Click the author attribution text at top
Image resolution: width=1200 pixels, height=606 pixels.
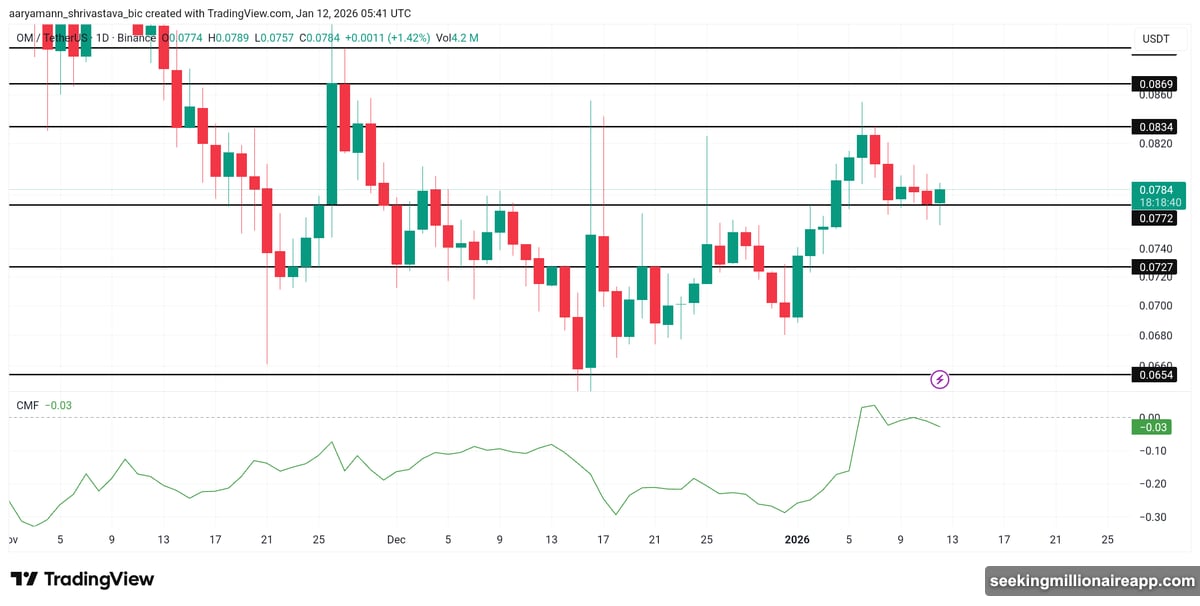tap(210, 13)
